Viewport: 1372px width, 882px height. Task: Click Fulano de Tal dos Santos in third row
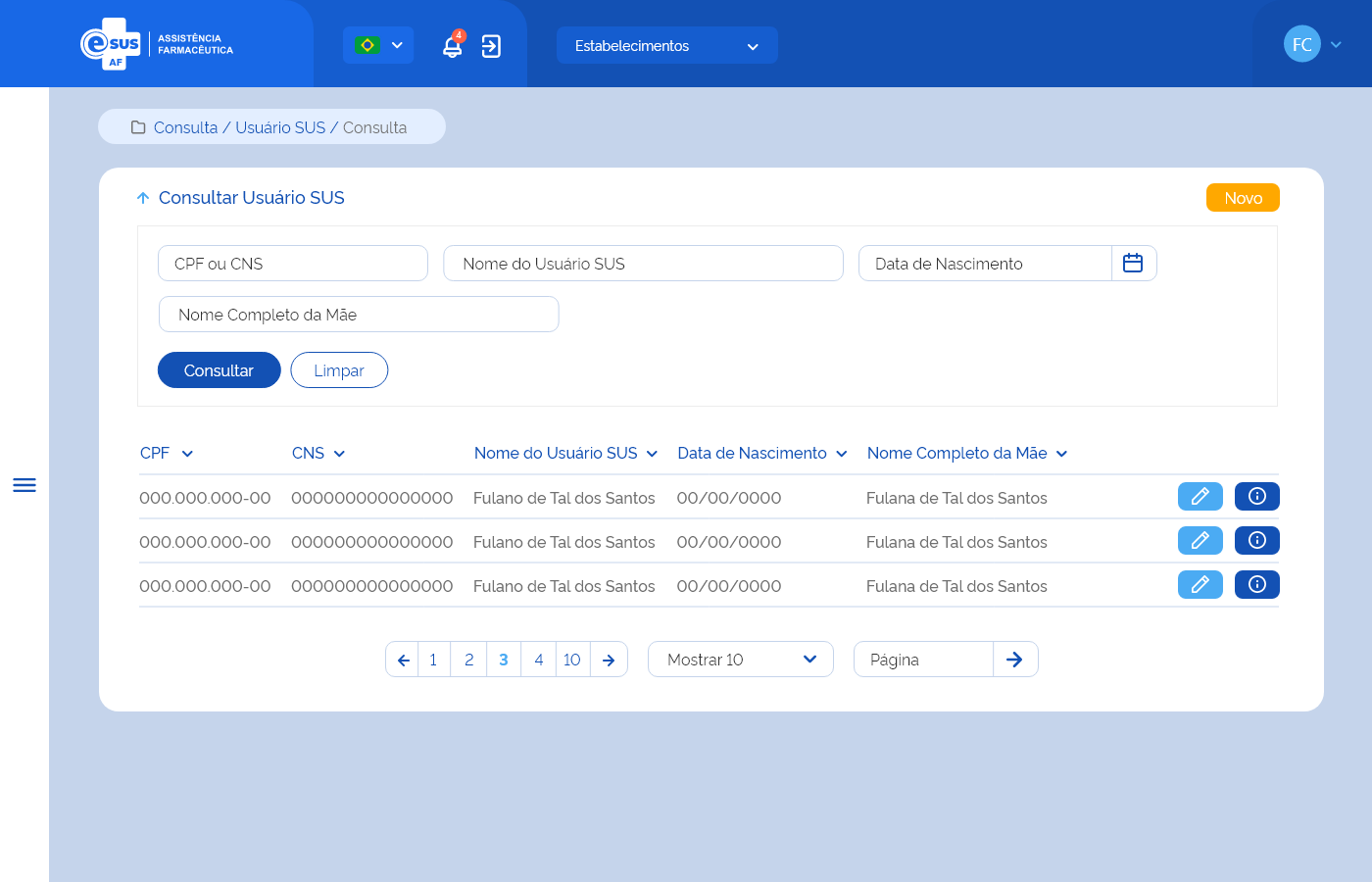coord(564,586)
